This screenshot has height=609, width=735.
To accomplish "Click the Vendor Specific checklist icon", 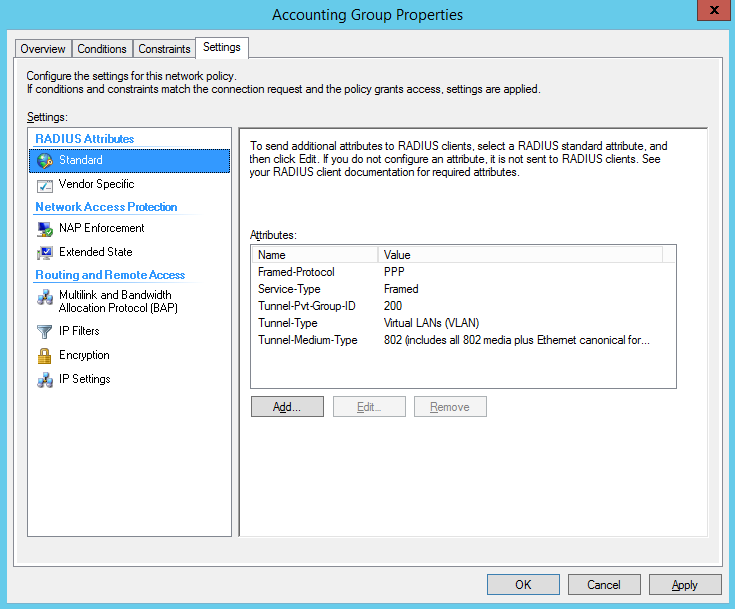I will tap(45, 186).
